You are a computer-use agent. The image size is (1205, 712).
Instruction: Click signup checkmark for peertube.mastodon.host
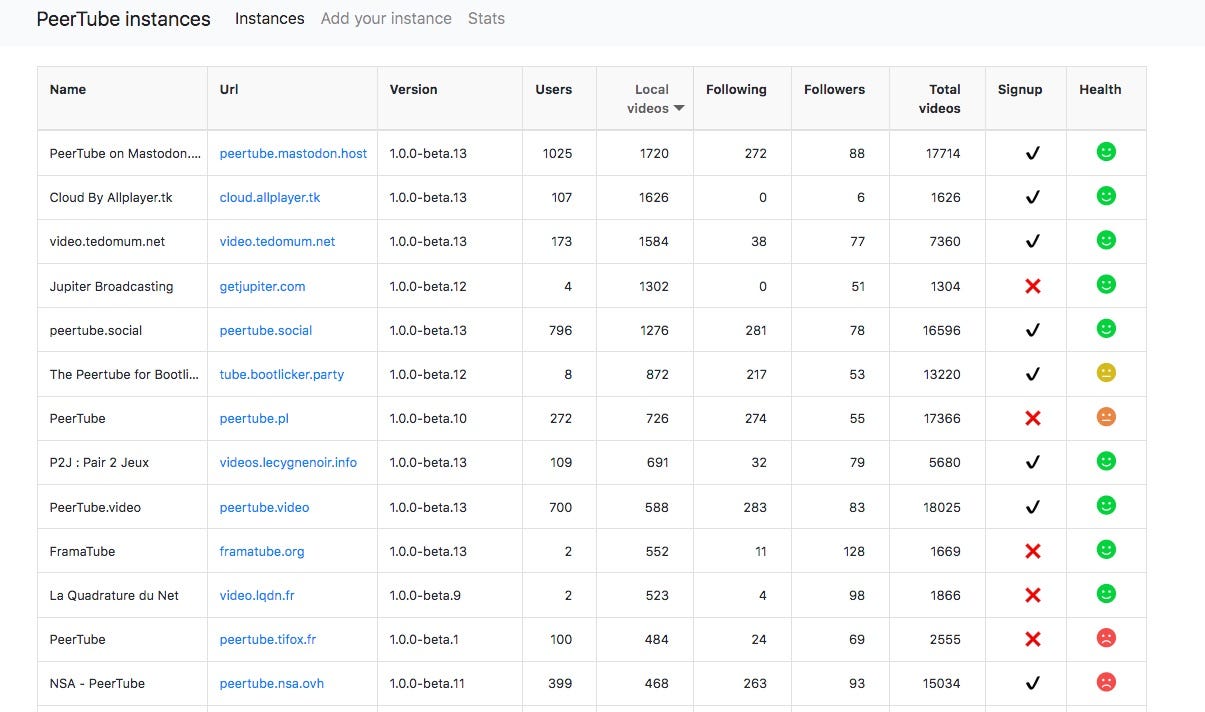pyautogui.click(x=1033, y=153)
